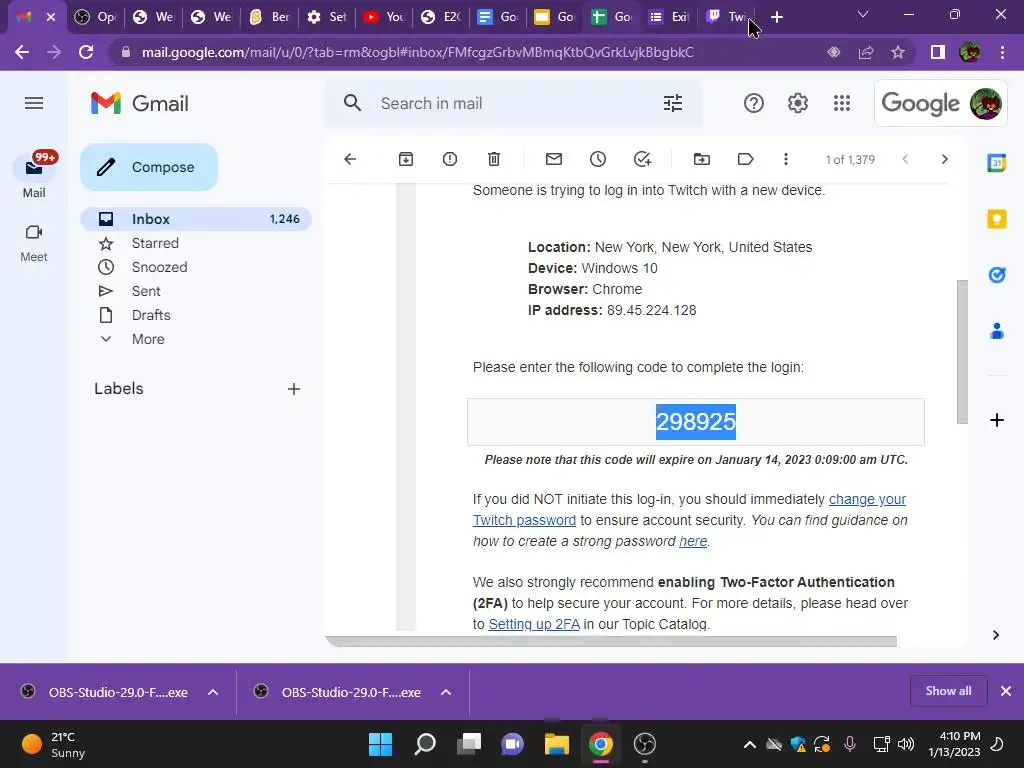Open a new browser tab
Viewport: 1024px width, 768px height.
click(776, 17)
